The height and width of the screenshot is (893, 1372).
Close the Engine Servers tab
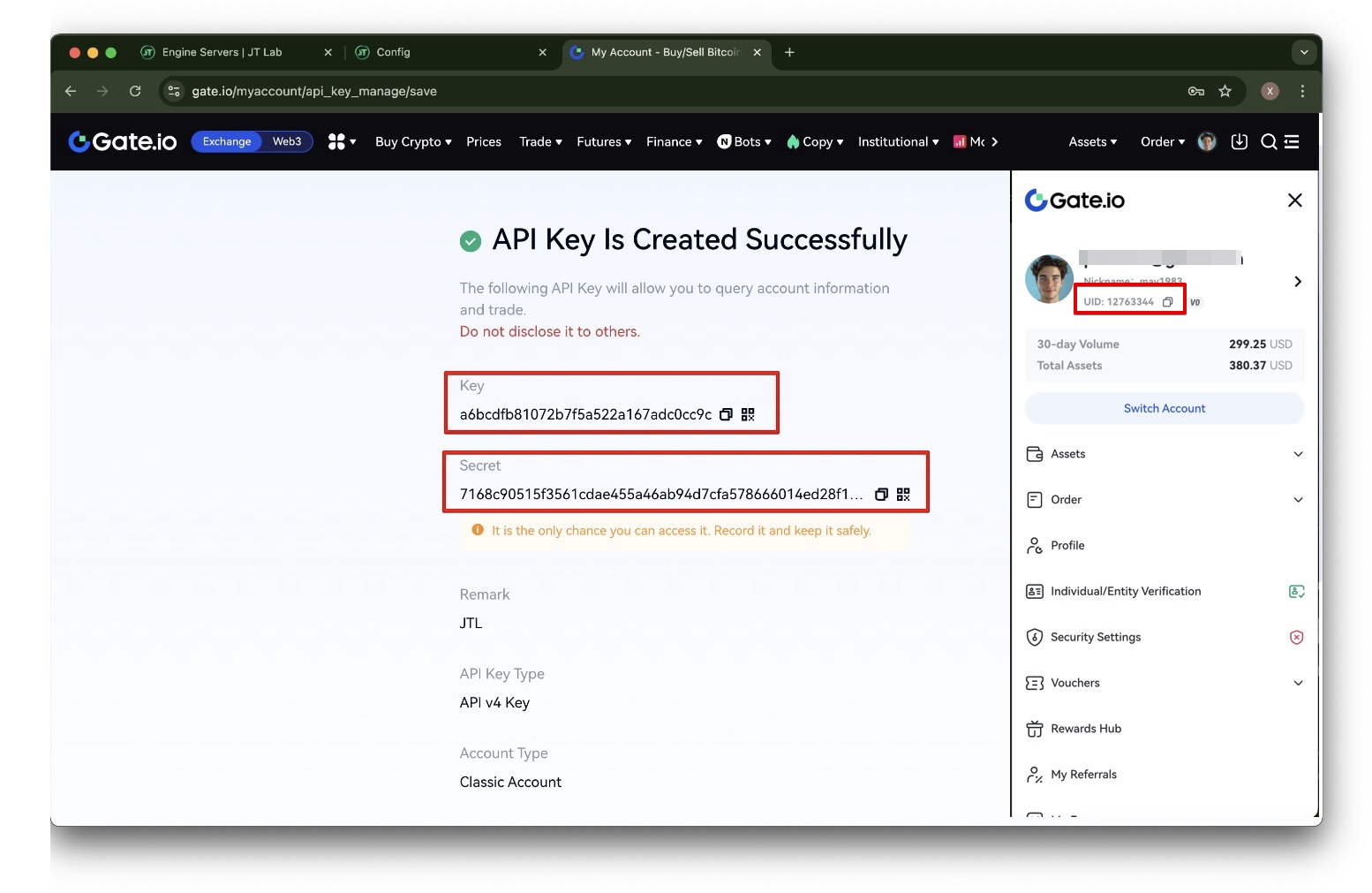pos(328,52)
